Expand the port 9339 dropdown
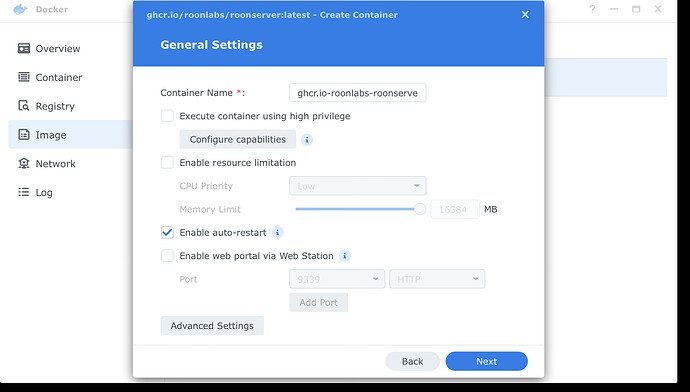This screenshot has width=690, height=392. (x=337, y=279)
